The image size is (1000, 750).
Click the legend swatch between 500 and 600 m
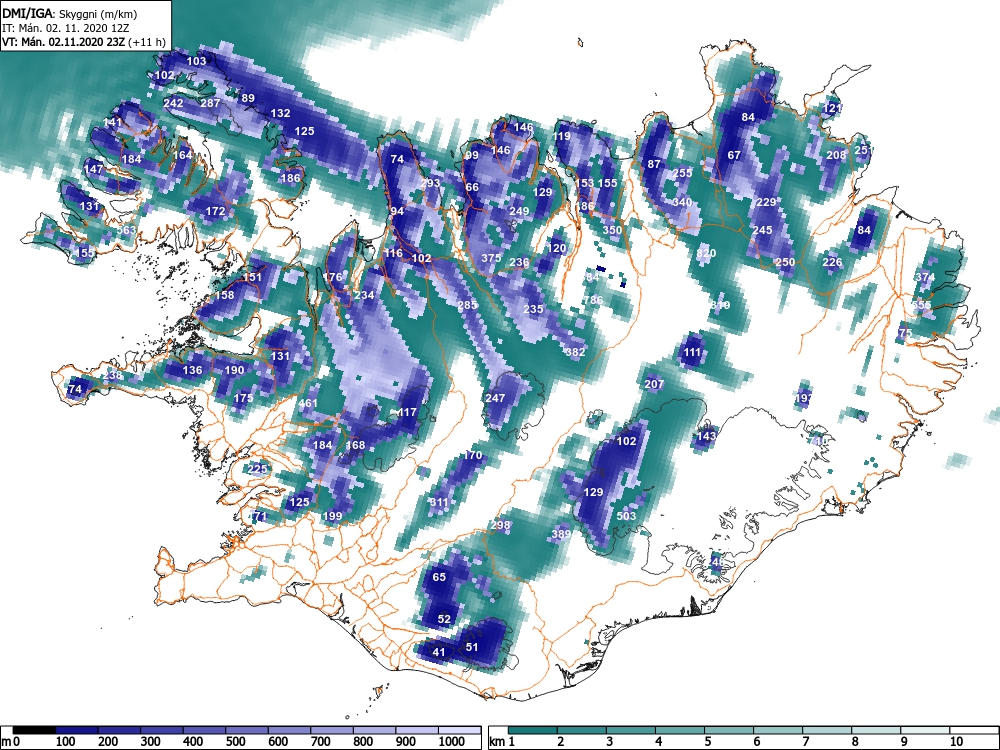coord(247,730)
